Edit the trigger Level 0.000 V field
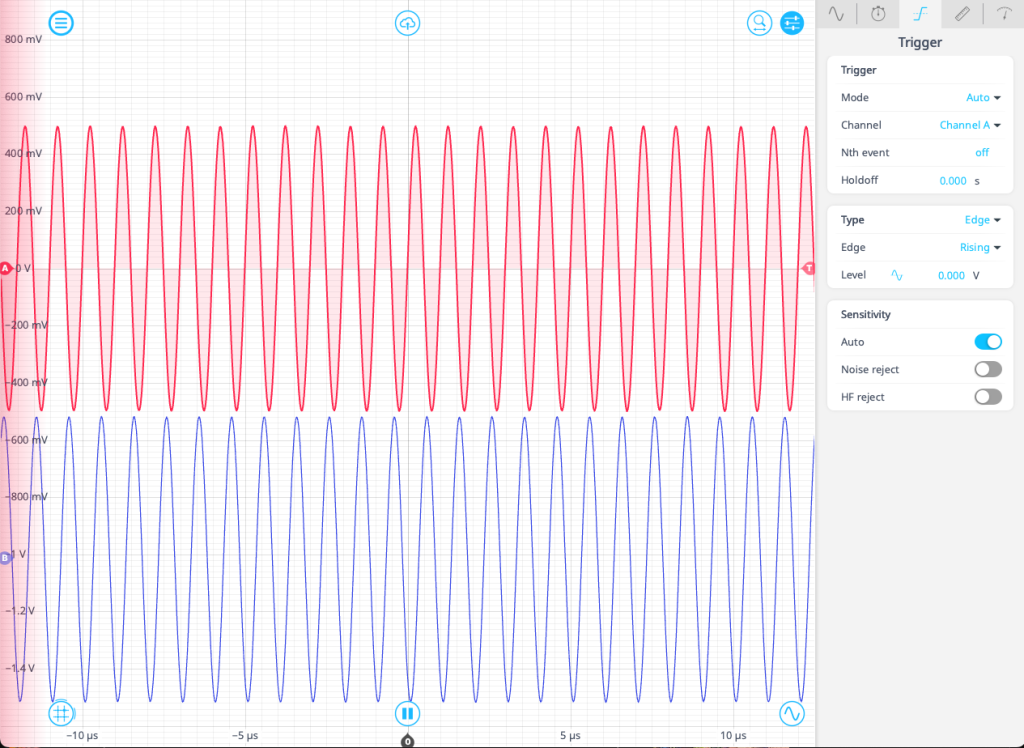Viewport: 1024px width, 748px height. [x=951, y=276]
